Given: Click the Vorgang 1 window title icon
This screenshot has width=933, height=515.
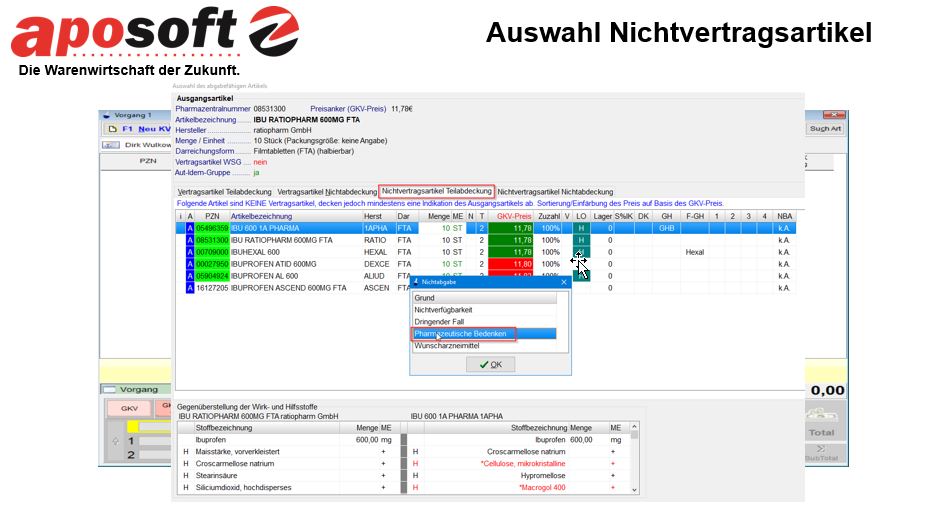Looking at the screenshot, I should [107, 115].
